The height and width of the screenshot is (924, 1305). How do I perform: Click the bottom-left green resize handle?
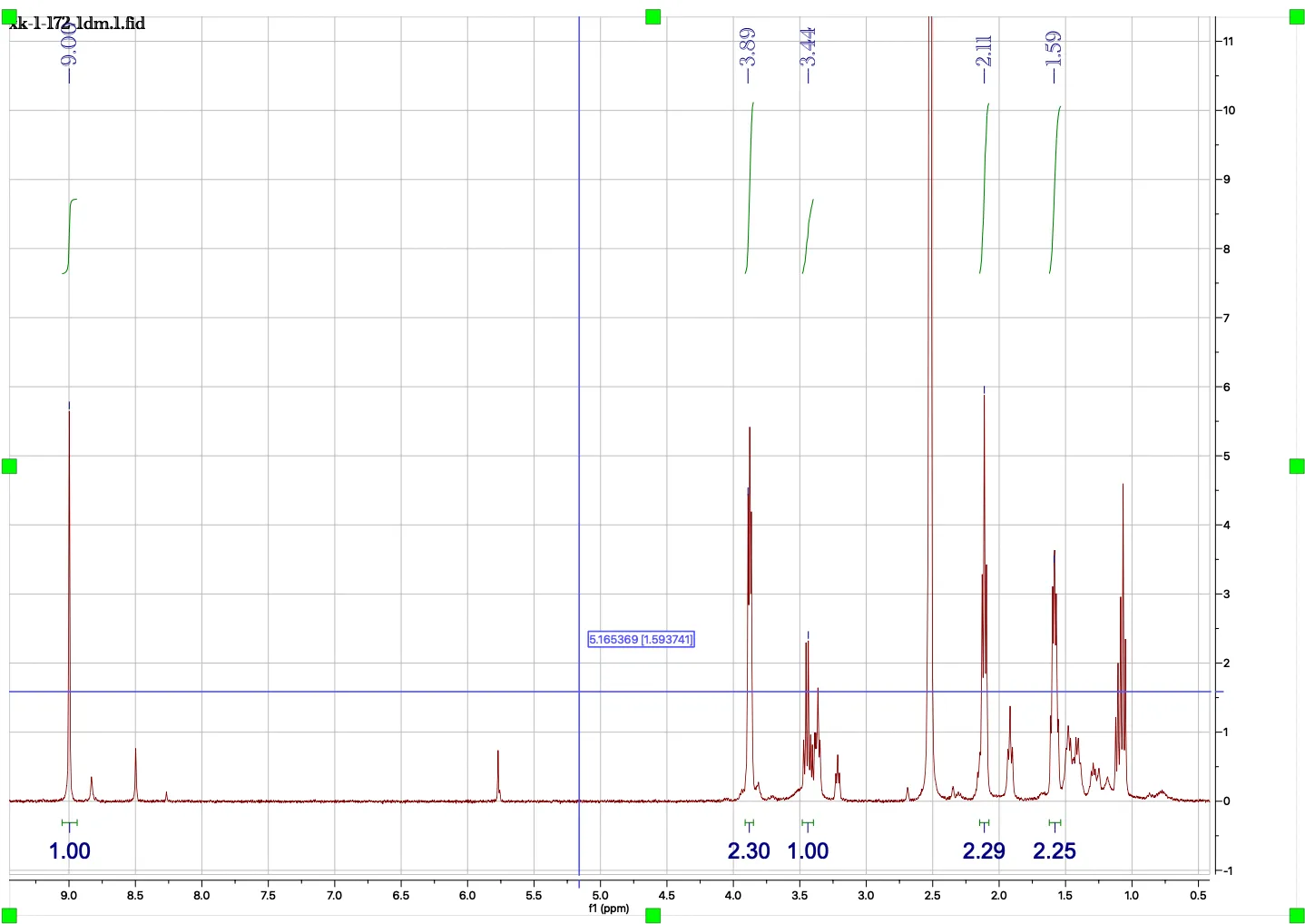click(x=9, y=916)
